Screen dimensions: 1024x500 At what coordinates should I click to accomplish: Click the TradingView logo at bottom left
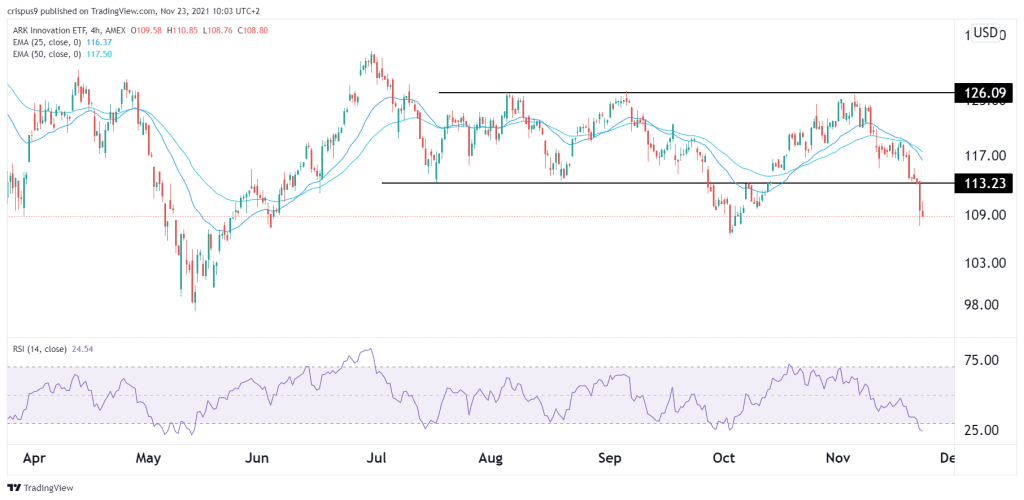click(x=40, y=488)
